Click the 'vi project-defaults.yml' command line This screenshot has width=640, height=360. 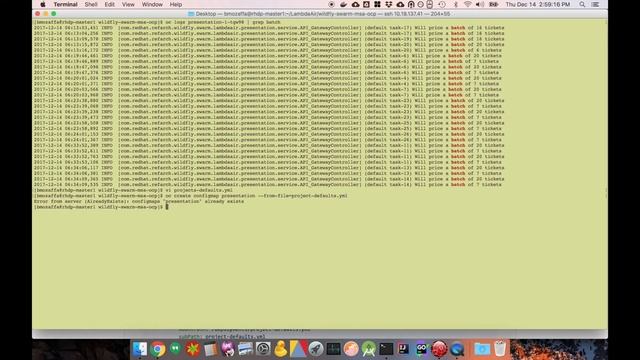pyautogui.click(x=133, y=190)
